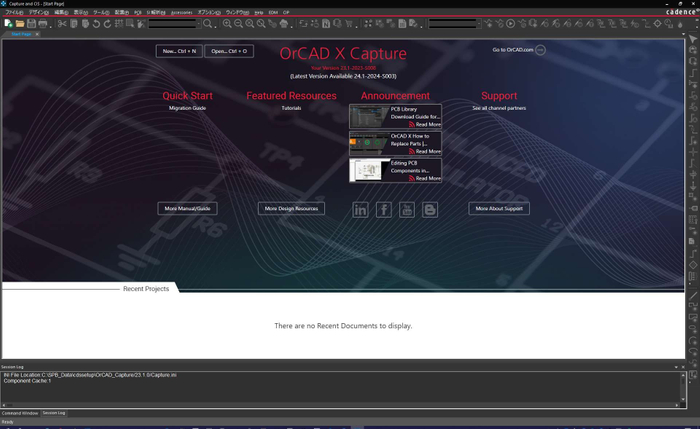Expand the simulation profile combo box
Screen dimensions: 700x429
(477, 23)
